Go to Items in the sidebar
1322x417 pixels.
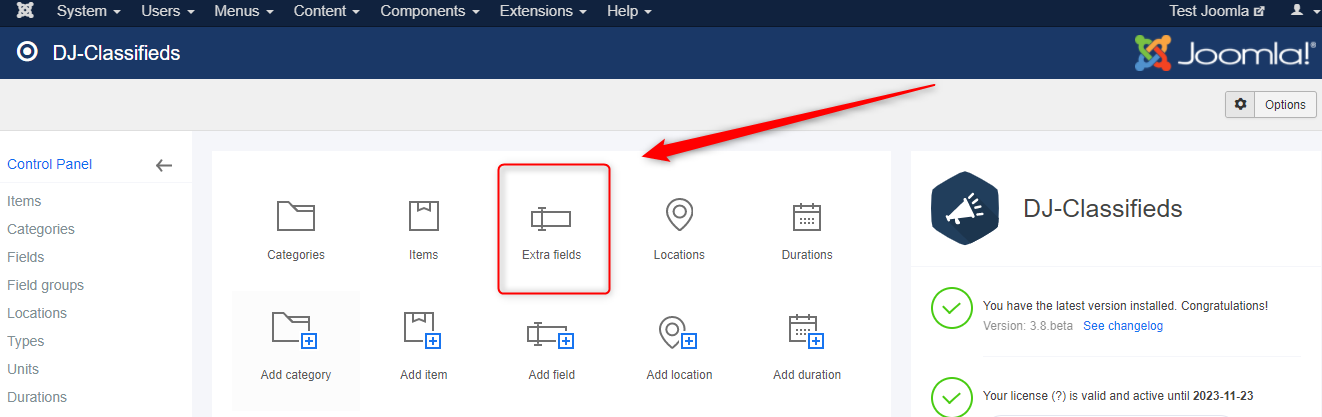coord(24,201)
